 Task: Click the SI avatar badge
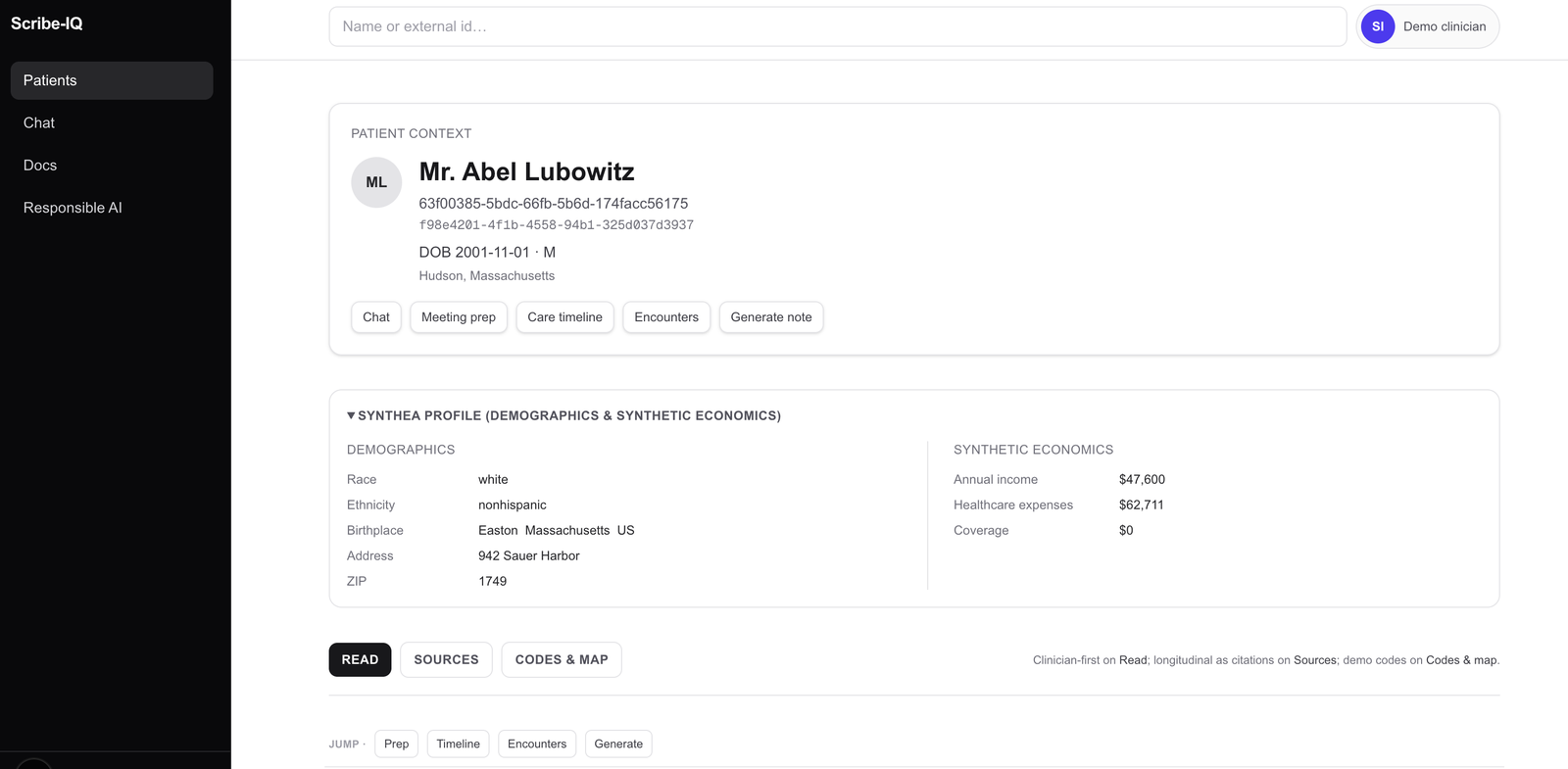[x=1377, y=26]
